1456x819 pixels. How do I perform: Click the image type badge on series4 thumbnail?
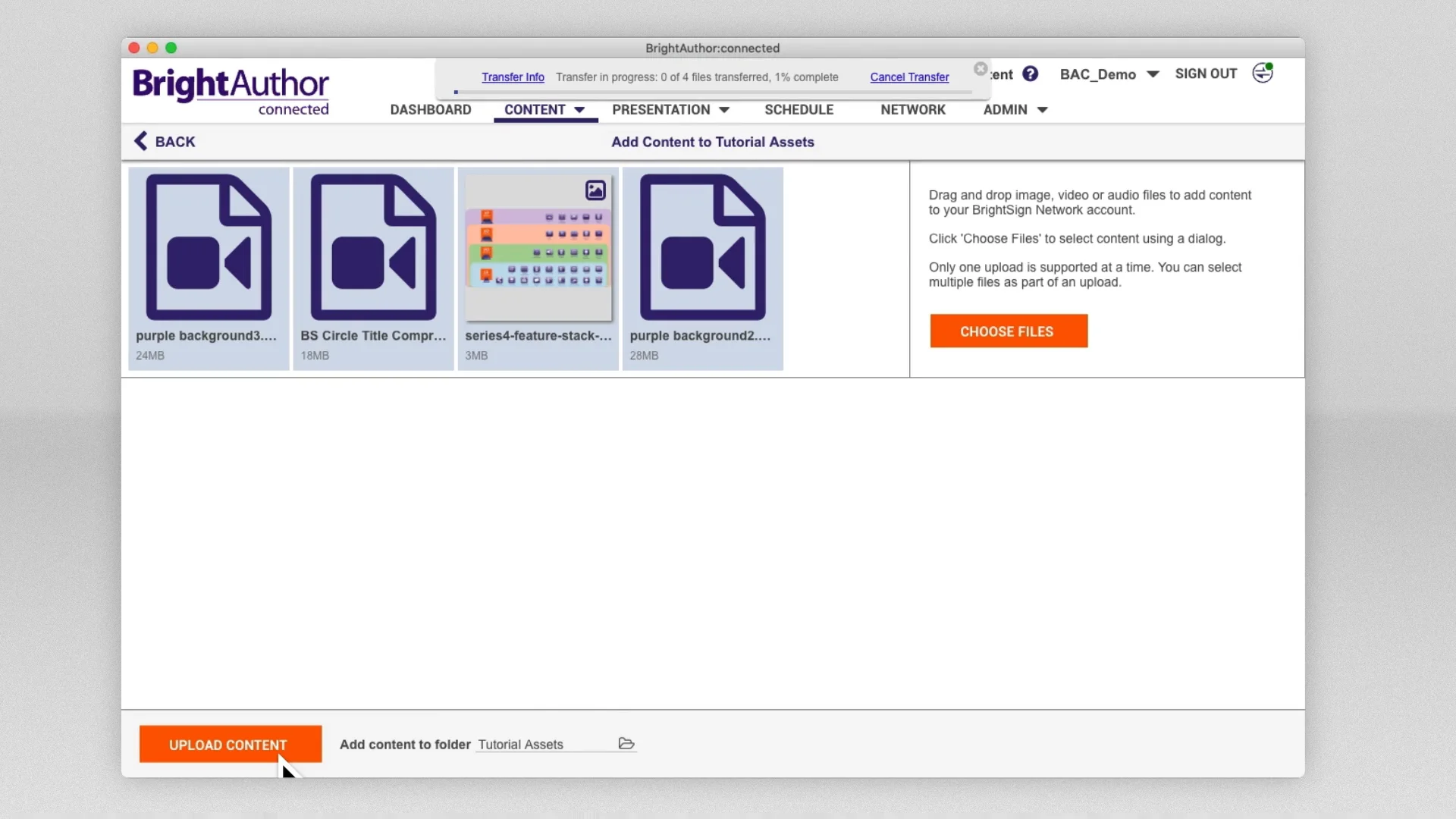[595, 190]
